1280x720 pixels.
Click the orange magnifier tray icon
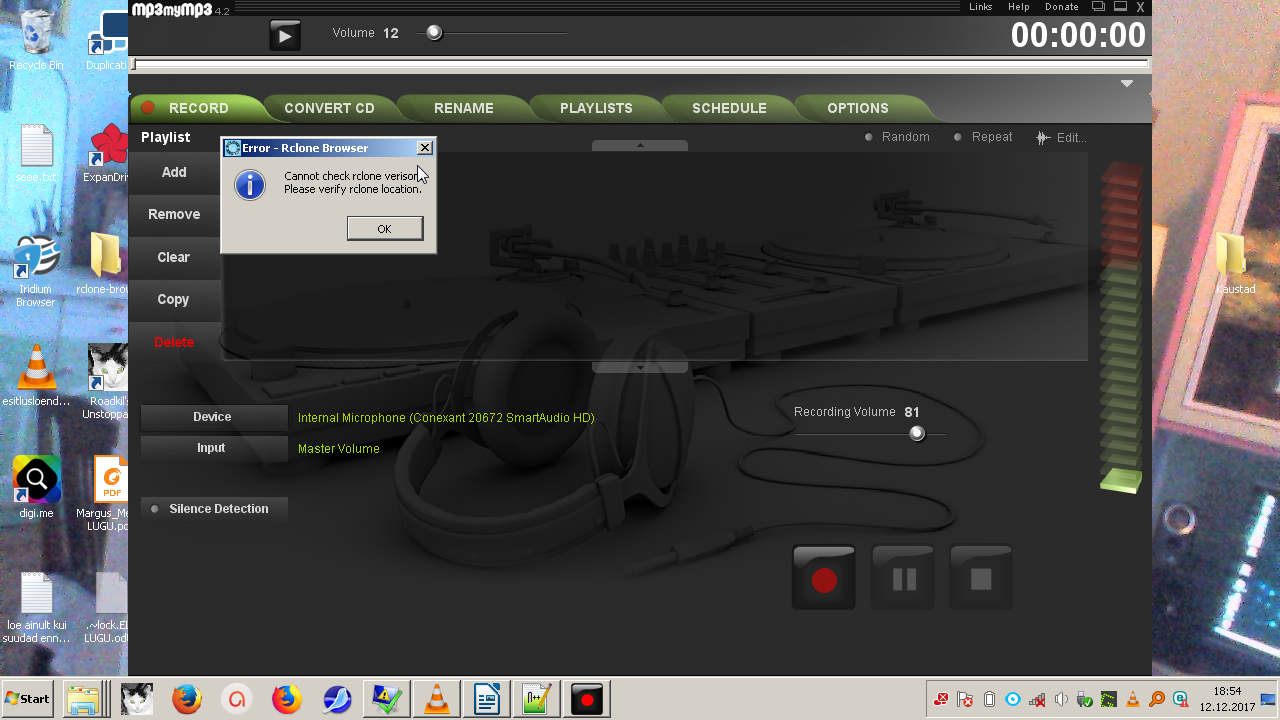point(1157,699)
